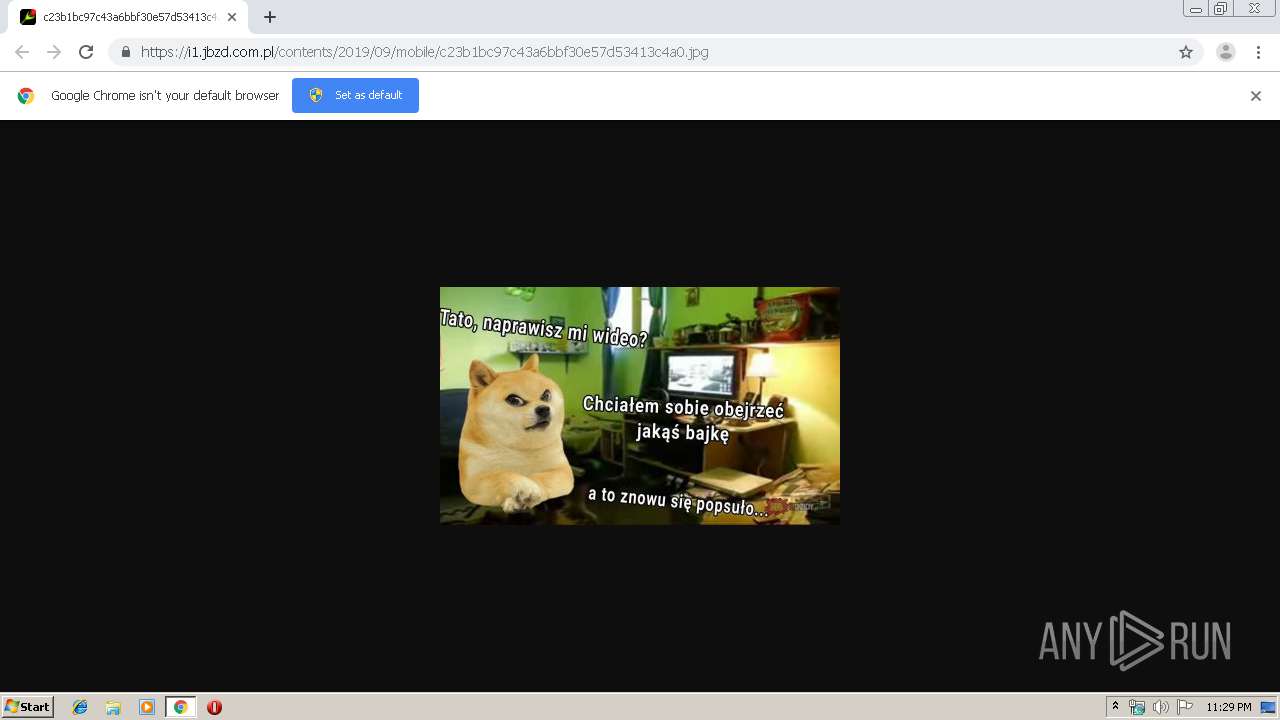Open the Windows Start menu
The height and width of the screenshot is (720, 1280).
tap(28, 707)
